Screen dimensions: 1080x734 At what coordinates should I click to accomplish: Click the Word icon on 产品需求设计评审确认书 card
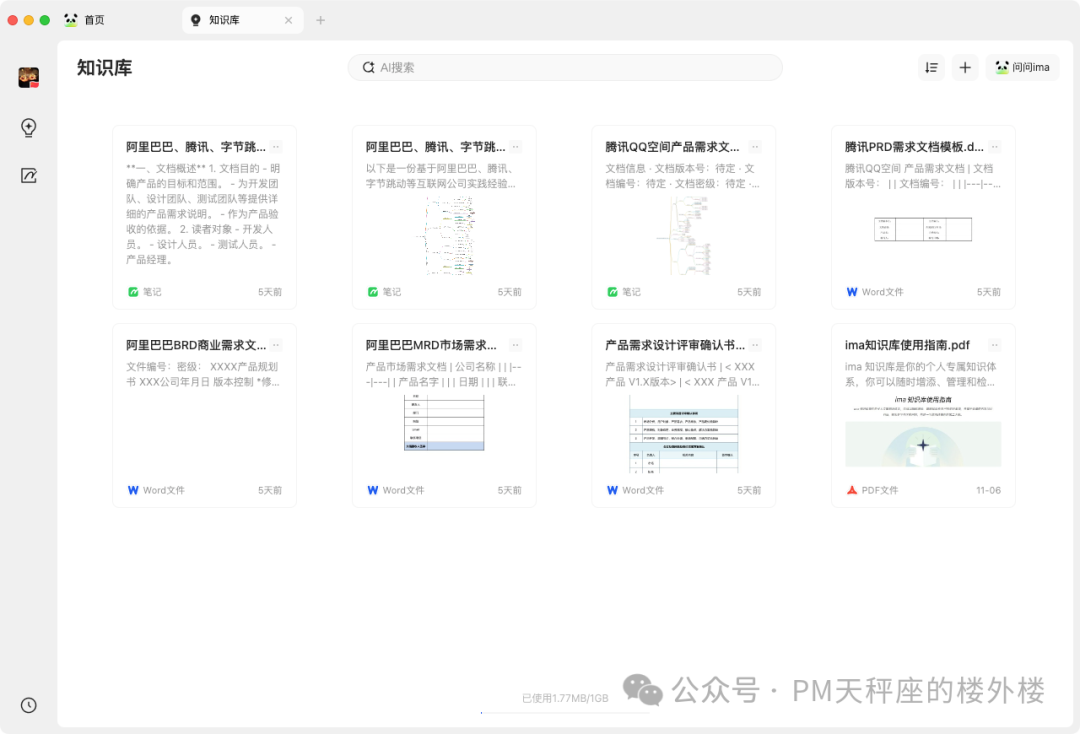coord(612,490)
